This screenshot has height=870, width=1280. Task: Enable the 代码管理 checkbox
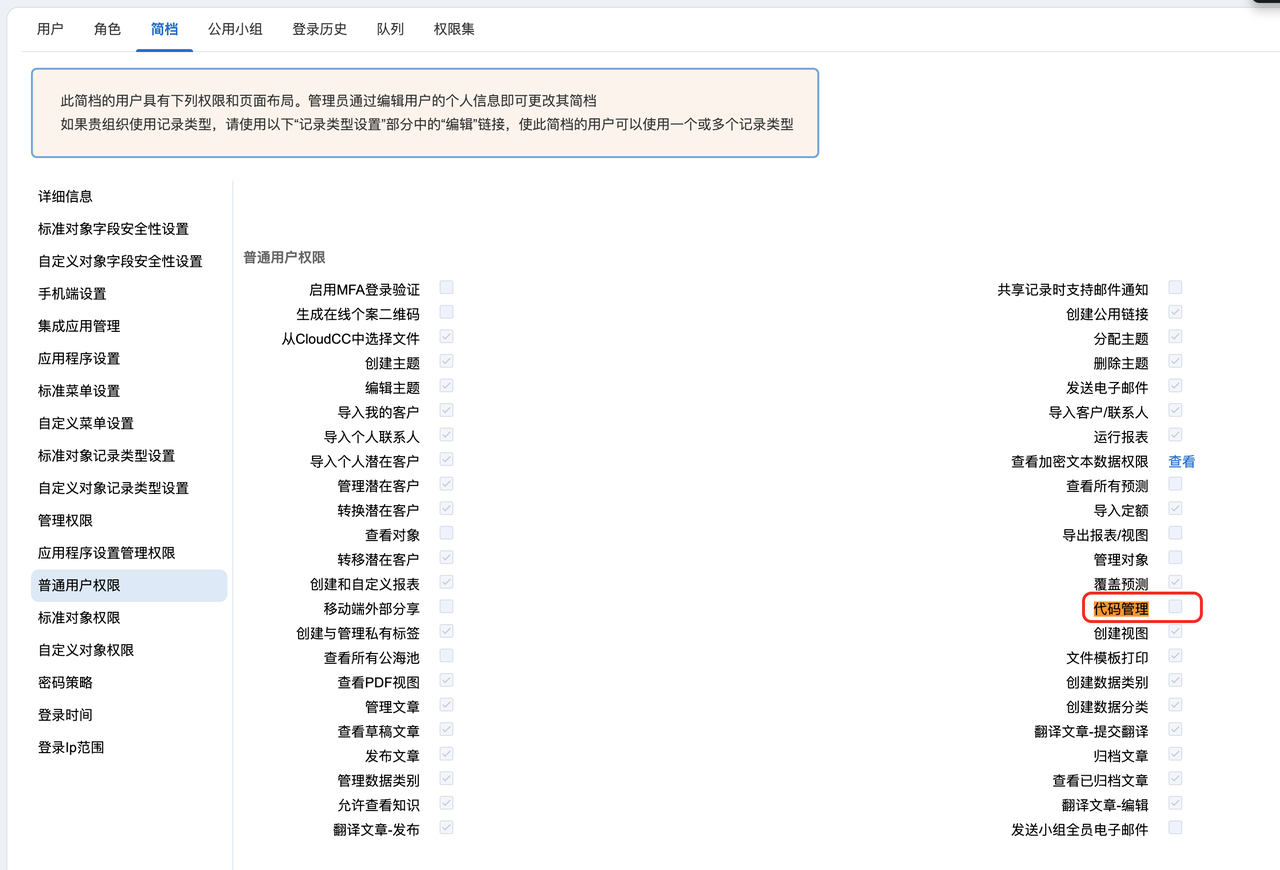[1175, 606]
